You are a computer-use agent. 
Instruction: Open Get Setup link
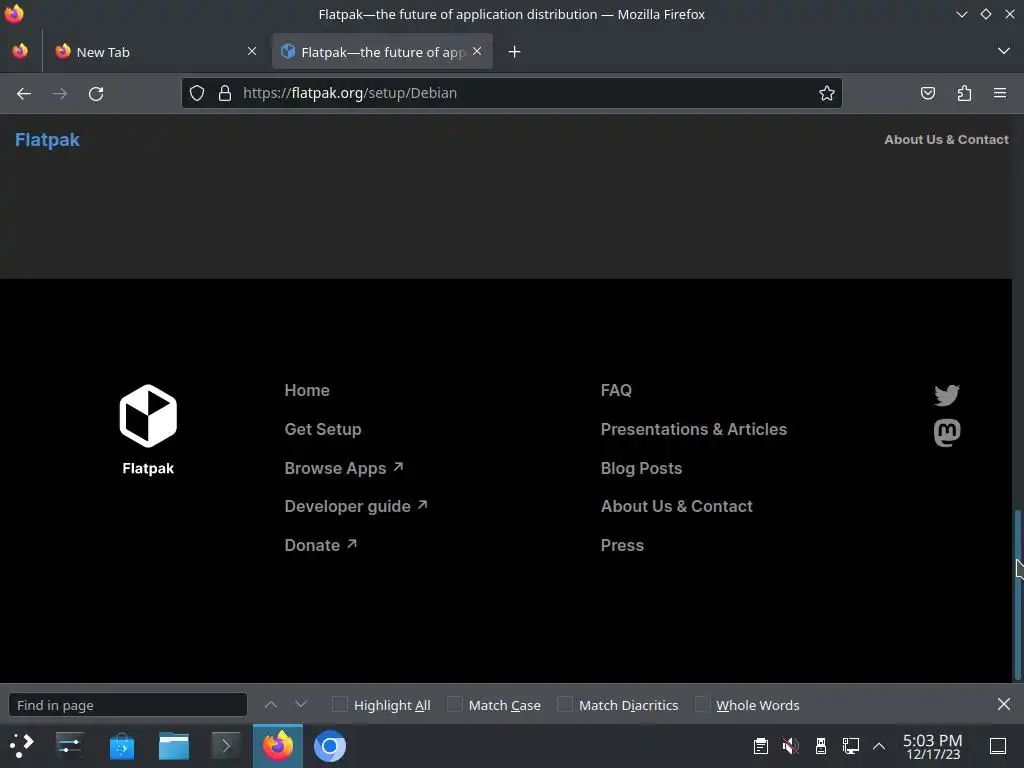pyautogui.click(x=323, y=429)
